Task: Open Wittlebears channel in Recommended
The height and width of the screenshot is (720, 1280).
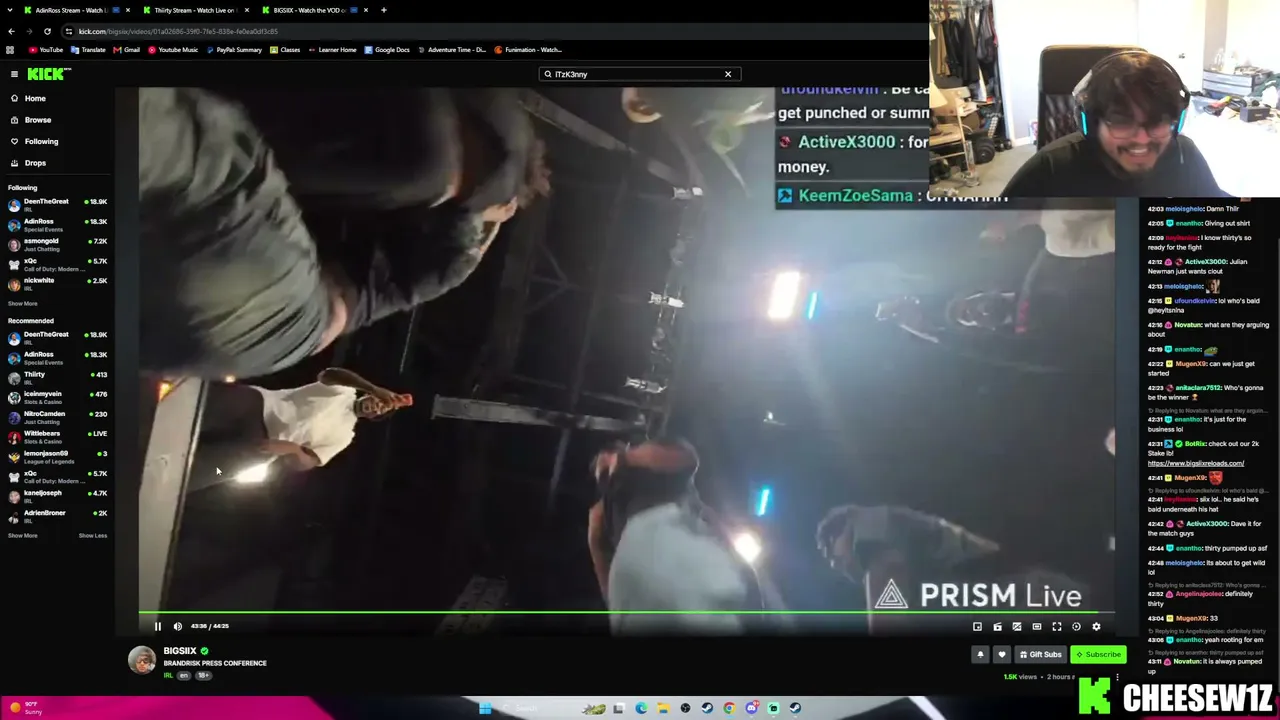Action: [58, 436]
